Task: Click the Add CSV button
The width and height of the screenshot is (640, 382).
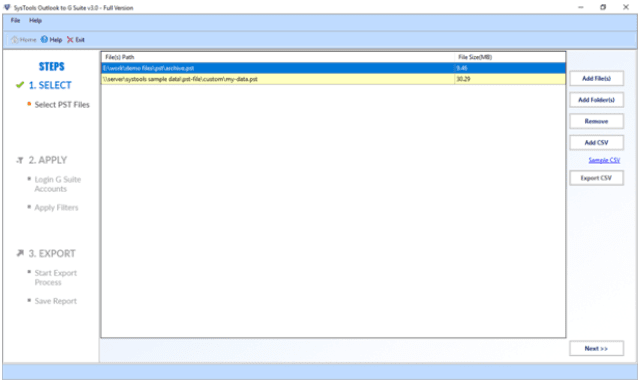Action: (596, 142)
